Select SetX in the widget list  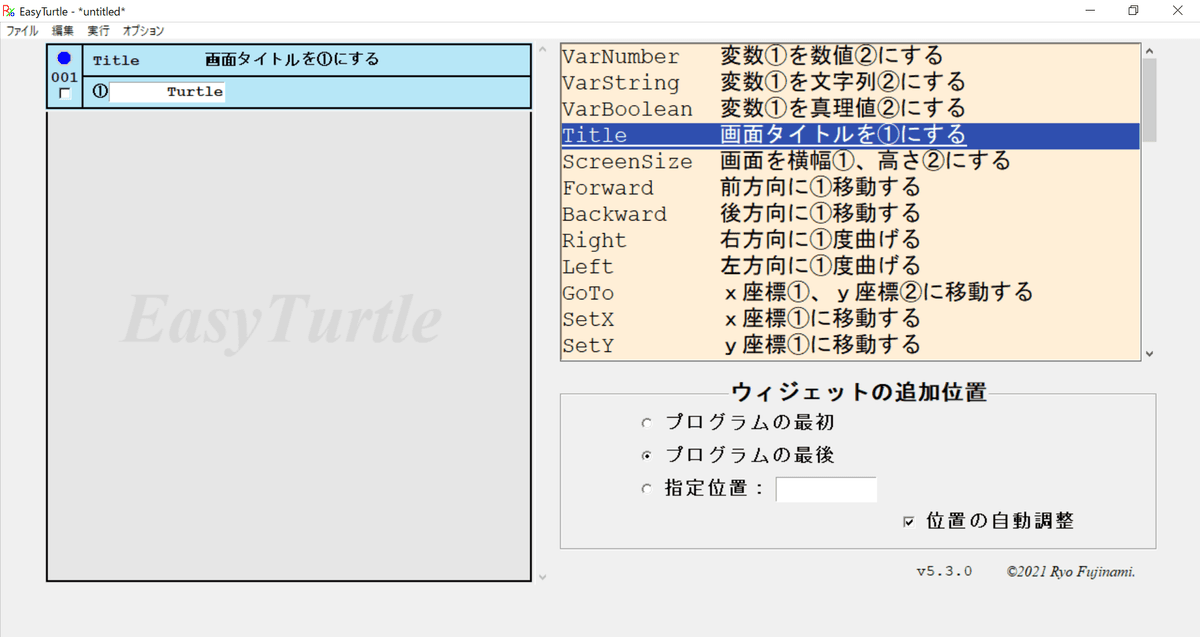click(x=850, y=319)
